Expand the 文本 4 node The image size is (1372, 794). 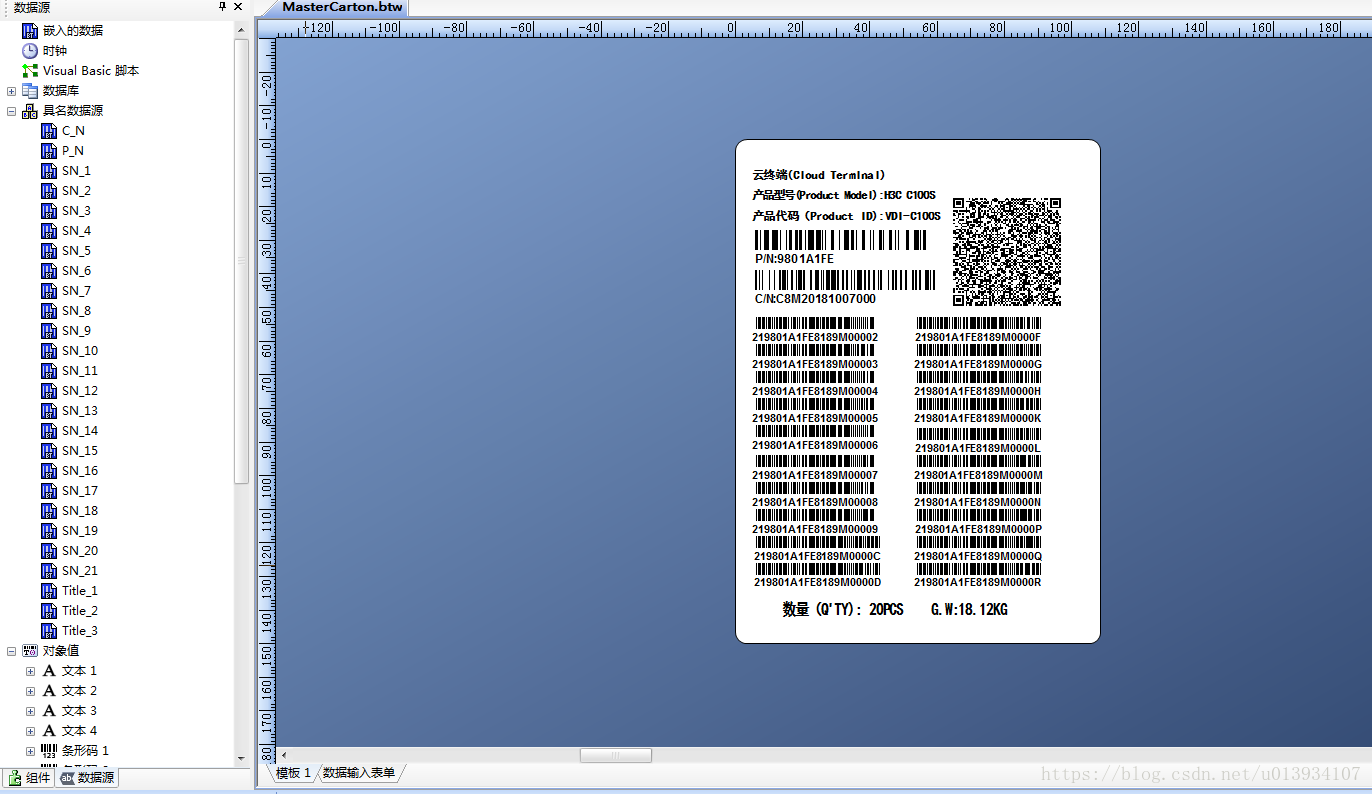(x=31, y=731)
